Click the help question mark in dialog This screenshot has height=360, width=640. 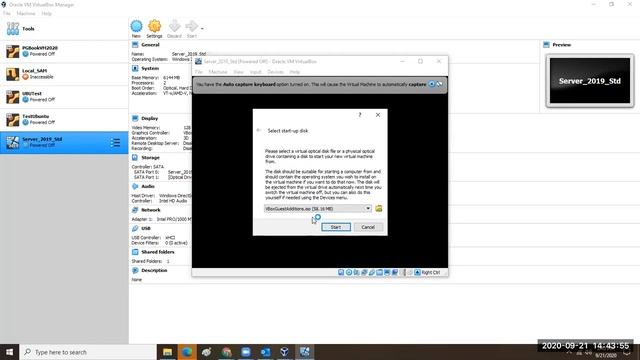[360, 115]
